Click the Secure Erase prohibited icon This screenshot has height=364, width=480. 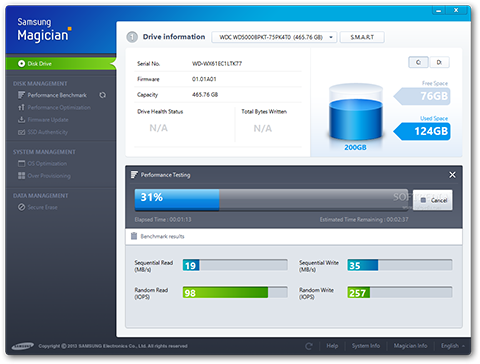(21, 207)
